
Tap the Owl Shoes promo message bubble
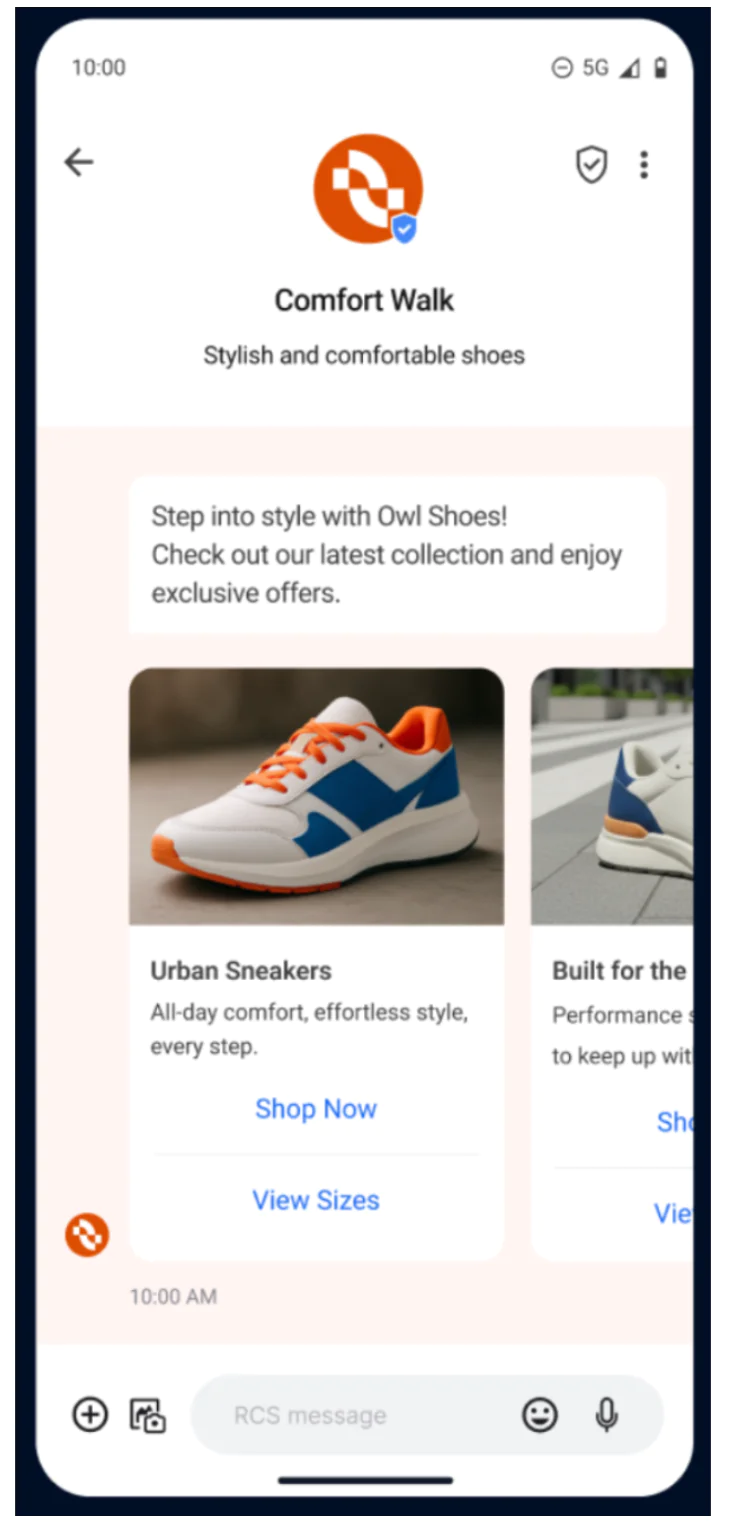pyautogui.click(x=397, y=555)
